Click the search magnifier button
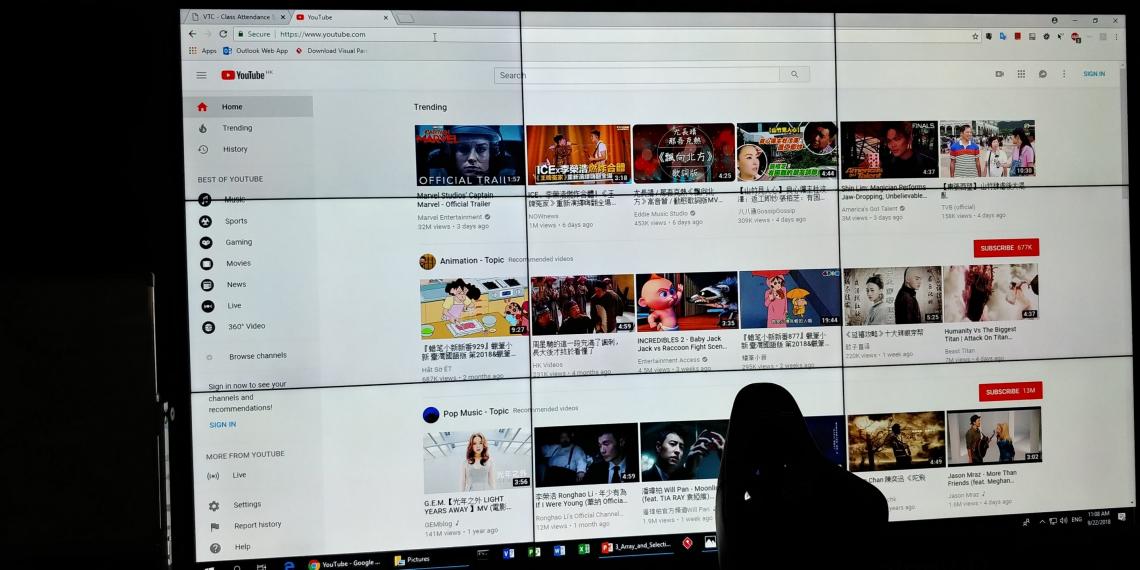1140x570 pixels. tap(794, 74)
